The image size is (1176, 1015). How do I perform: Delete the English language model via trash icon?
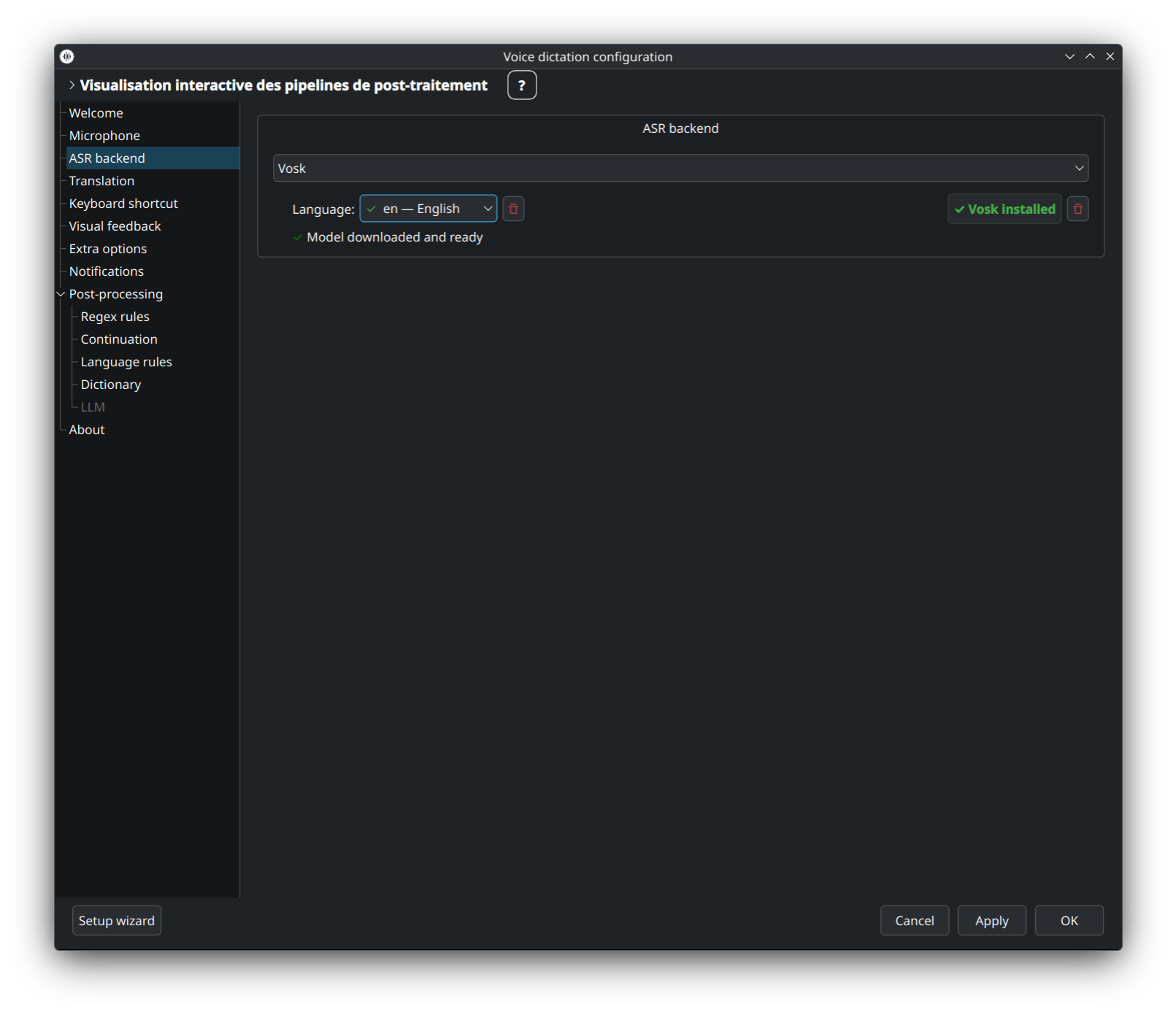pyautogui.click(x=513, y=209)
